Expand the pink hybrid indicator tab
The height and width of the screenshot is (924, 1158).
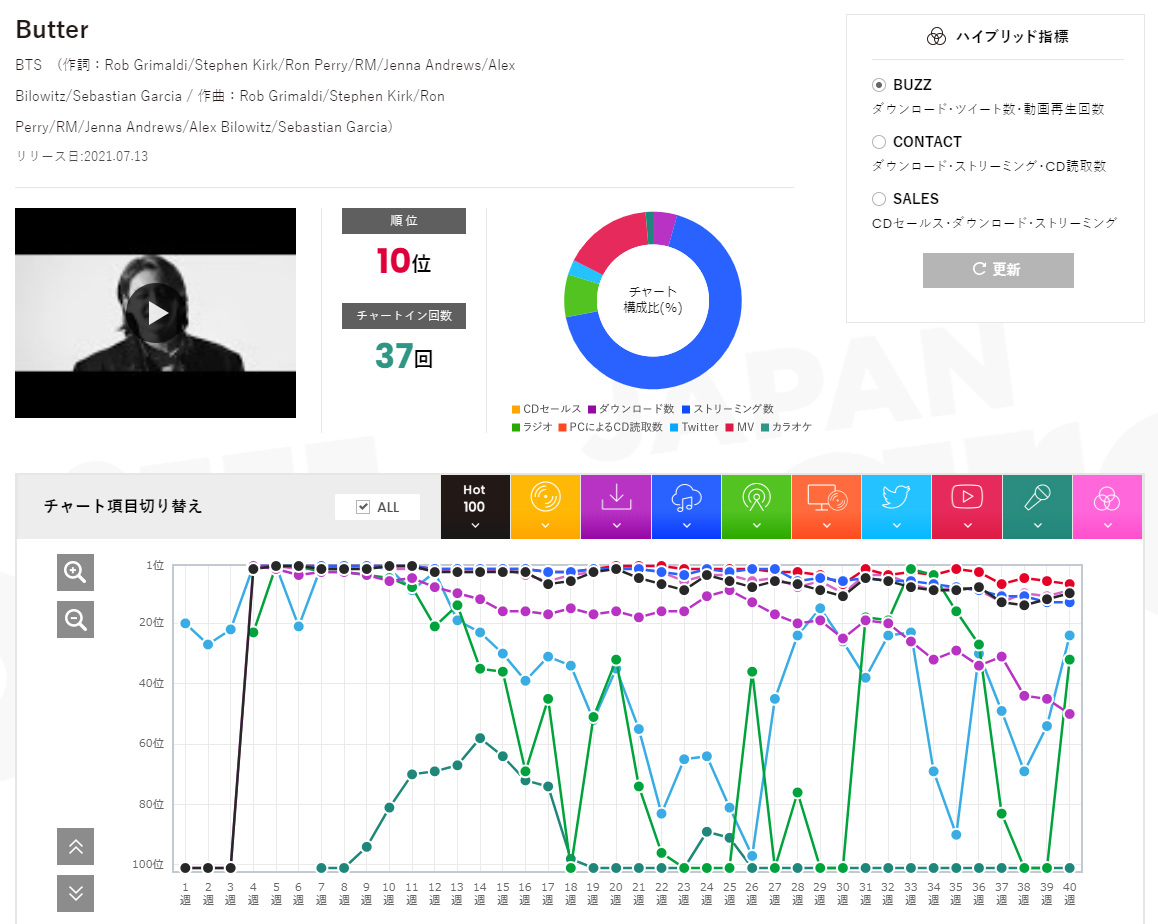[x=1107, y=507]
